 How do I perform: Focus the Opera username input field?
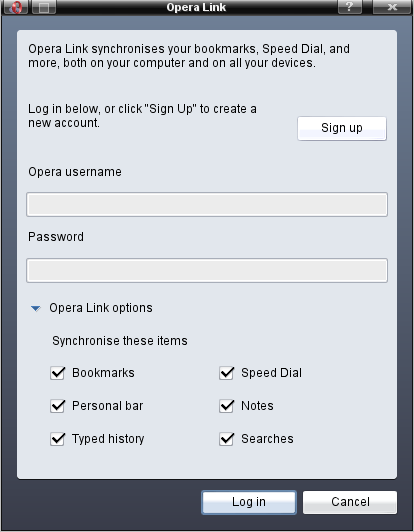coord(207,205)
